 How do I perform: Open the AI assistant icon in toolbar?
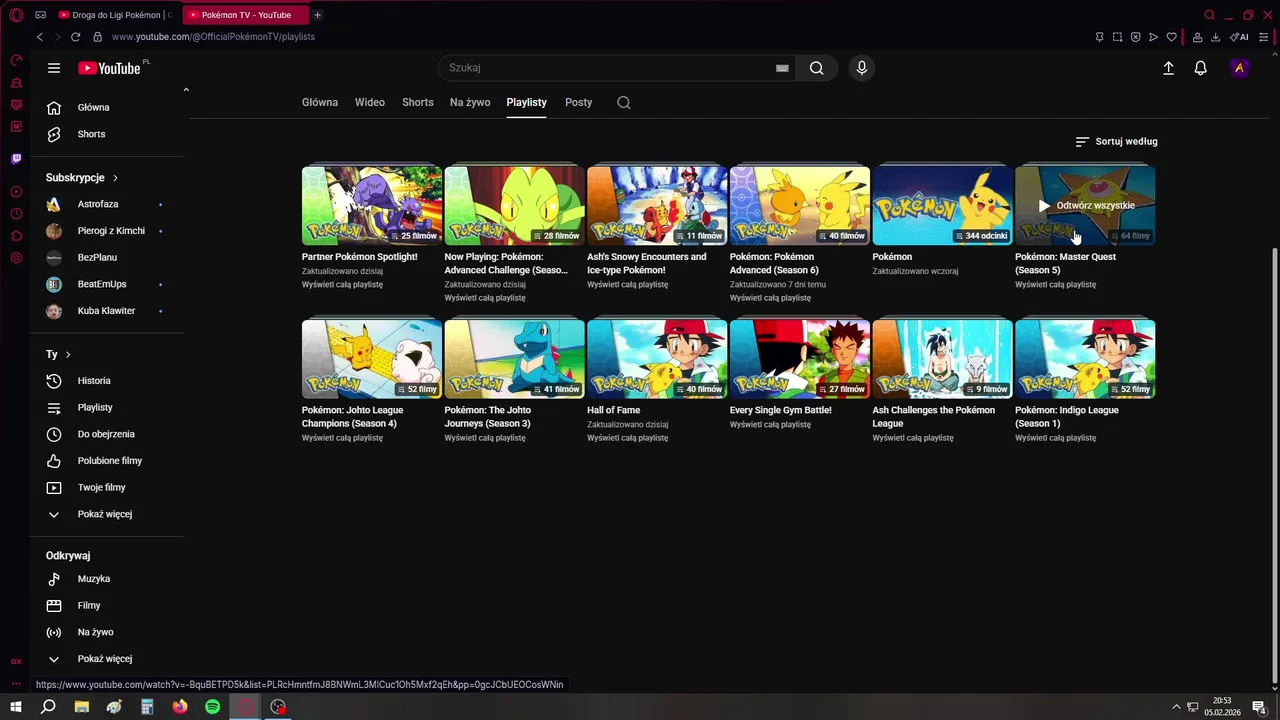1239,37
